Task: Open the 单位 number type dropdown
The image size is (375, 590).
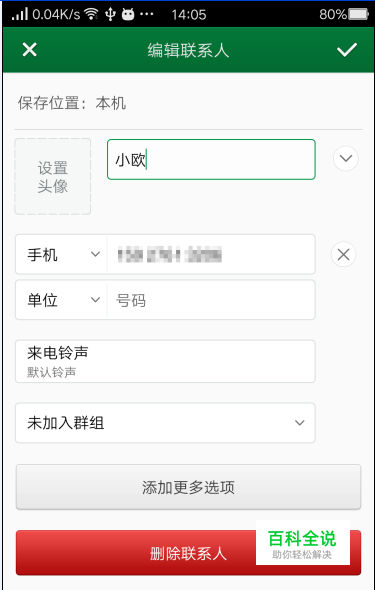Action: [61, 300]
